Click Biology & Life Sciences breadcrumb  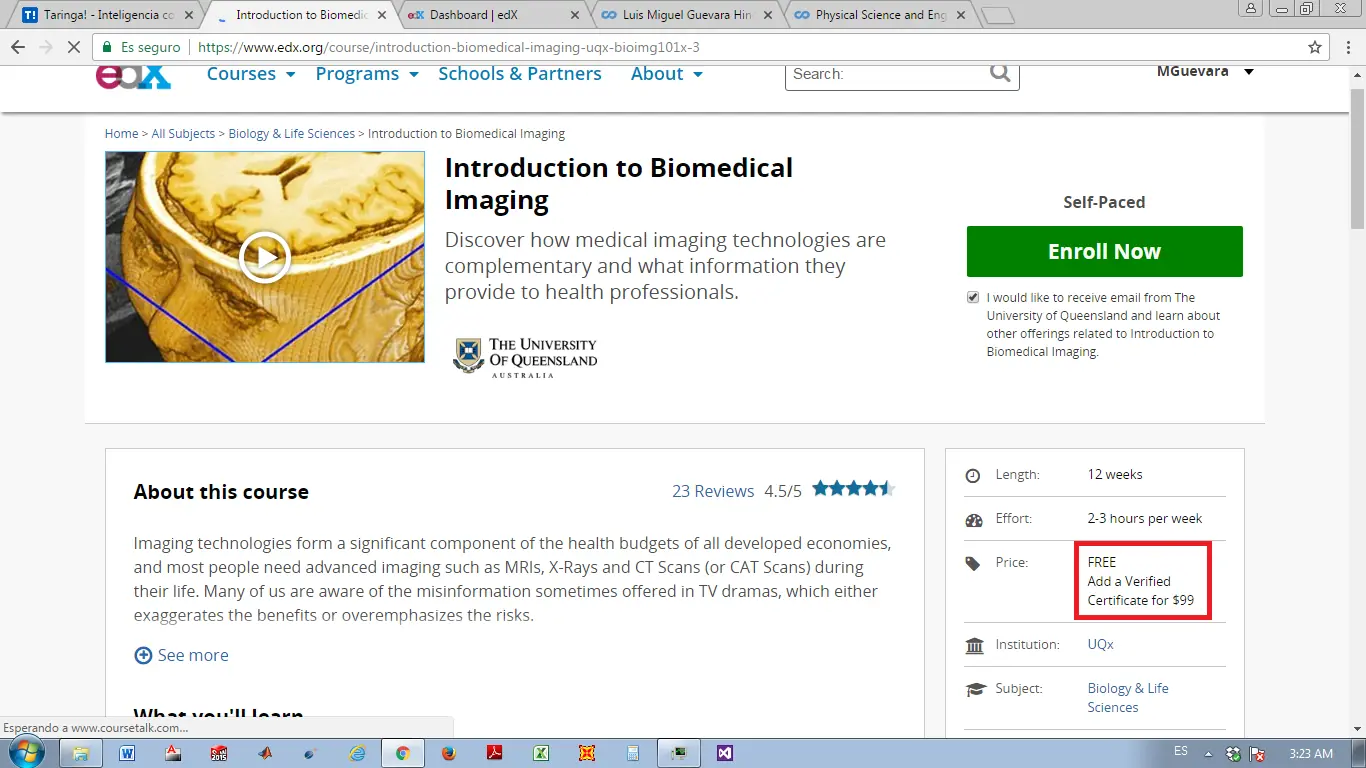tap(292, 134)
